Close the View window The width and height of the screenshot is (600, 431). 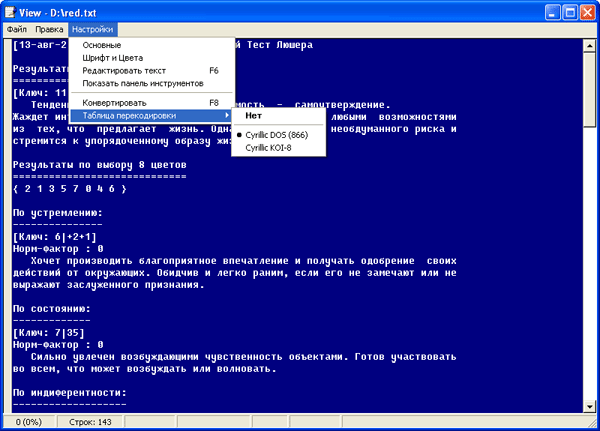(x=587, y=13)
